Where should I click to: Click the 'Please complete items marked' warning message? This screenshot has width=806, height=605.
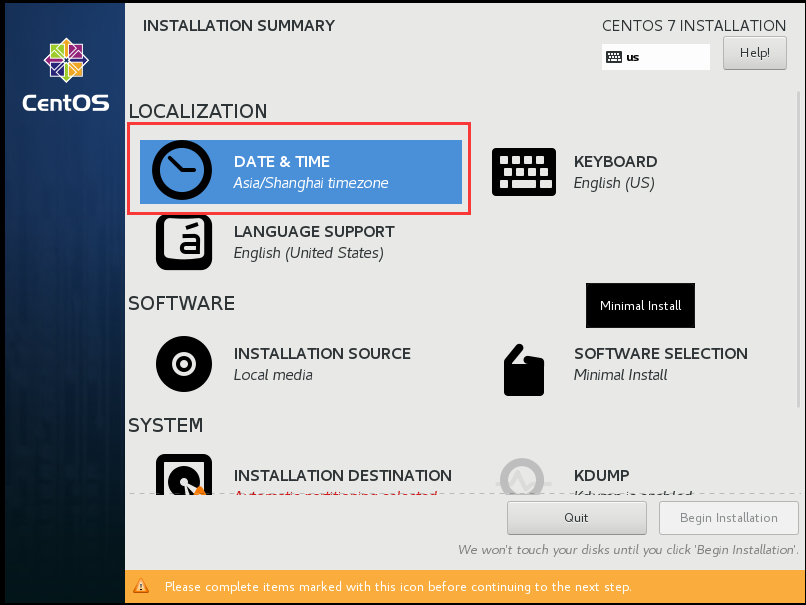pos(398,586)
